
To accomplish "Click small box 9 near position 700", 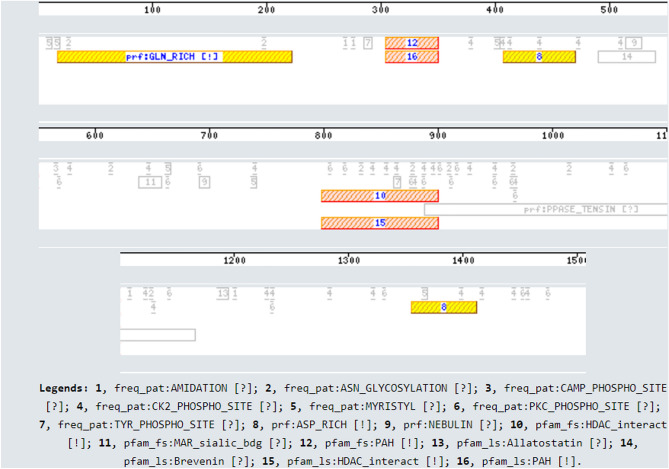I will pyautogui.click(x=204, y=182).
